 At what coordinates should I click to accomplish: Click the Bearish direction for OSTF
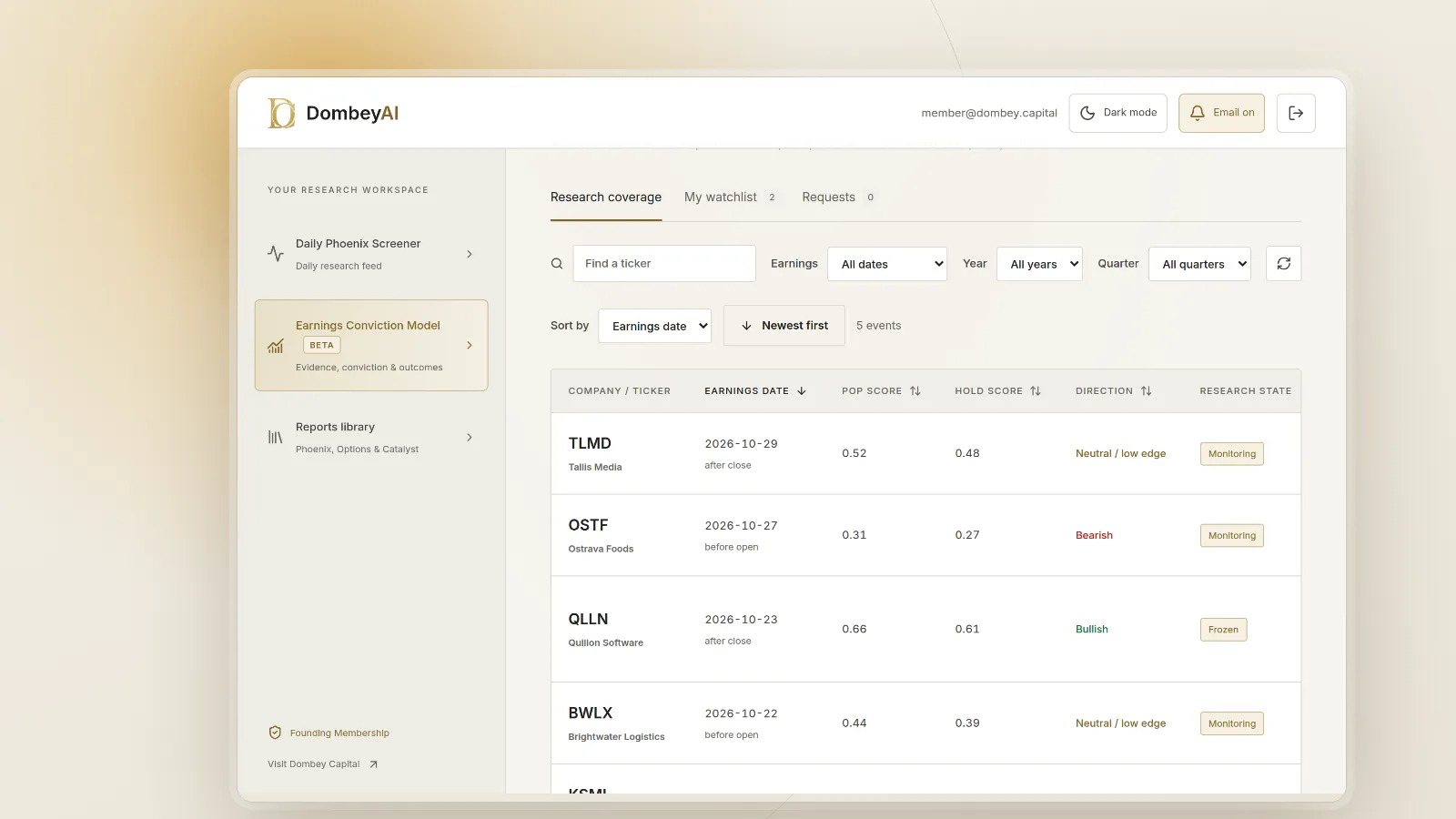(1094, 536)
